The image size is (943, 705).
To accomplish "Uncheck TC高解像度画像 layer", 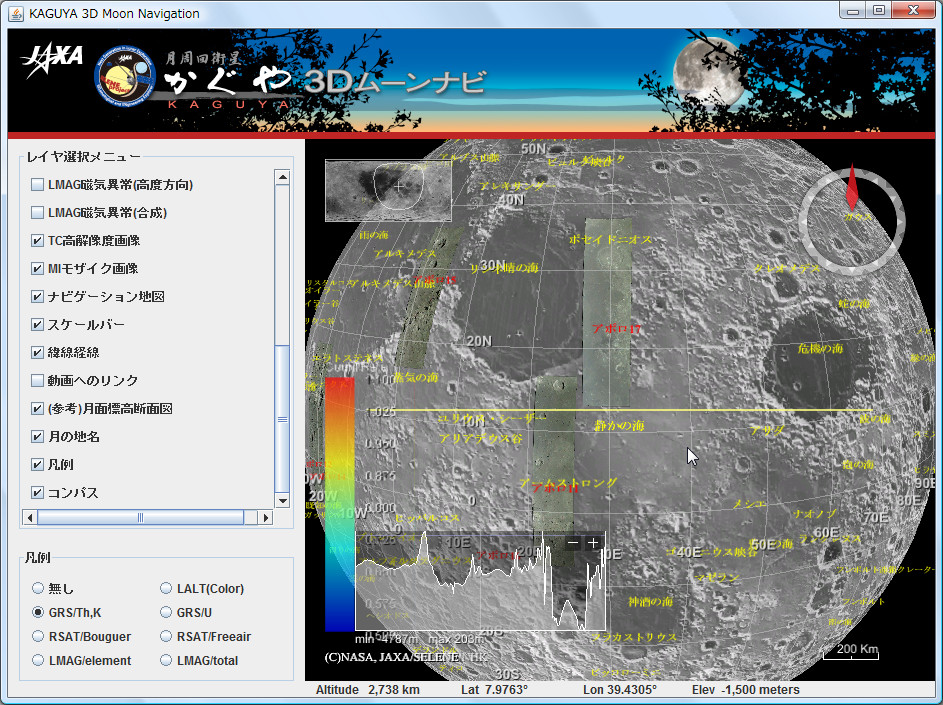I will tap(37, 241).
